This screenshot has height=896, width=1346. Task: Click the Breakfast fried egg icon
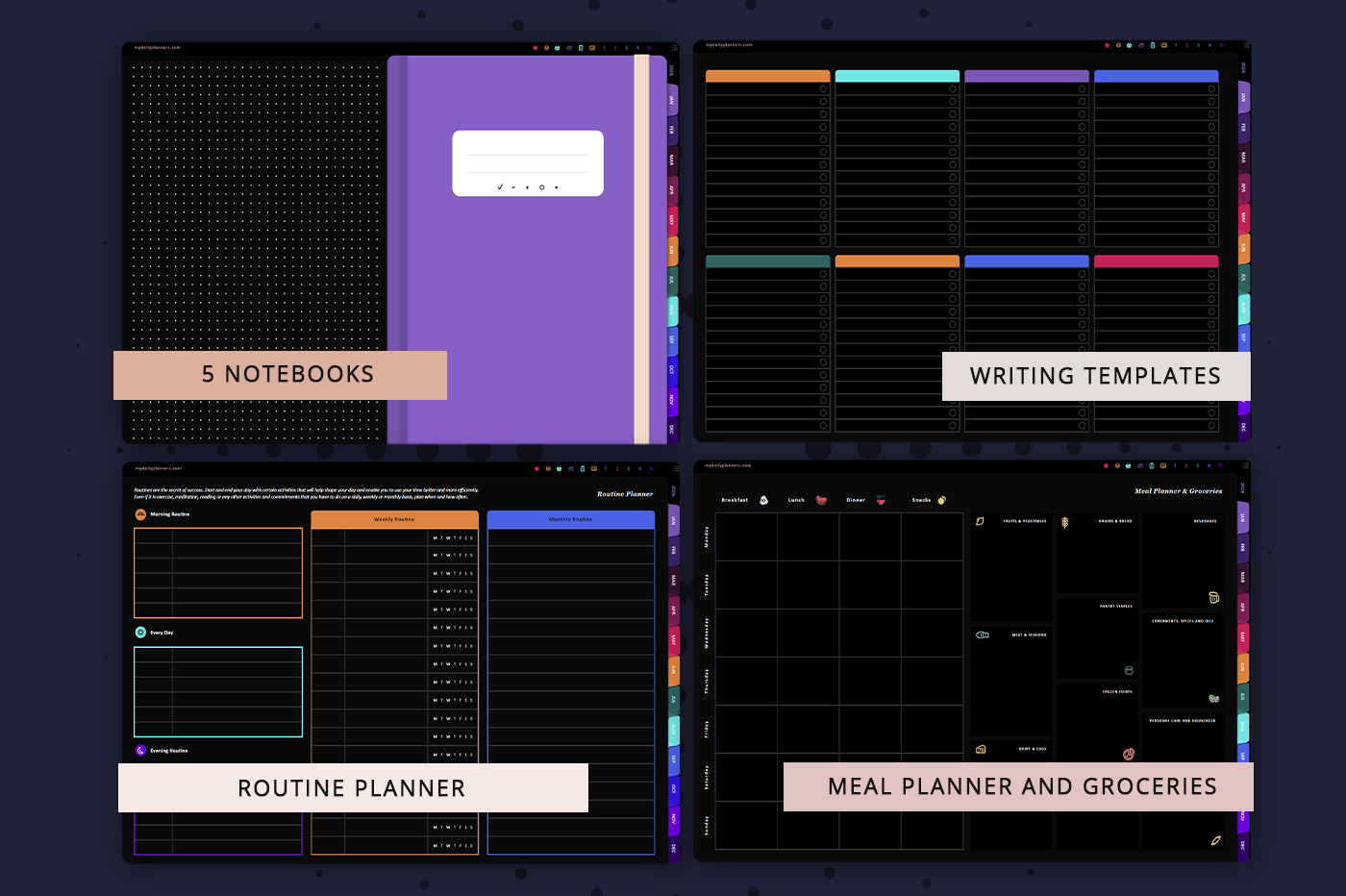click(764, 500)
